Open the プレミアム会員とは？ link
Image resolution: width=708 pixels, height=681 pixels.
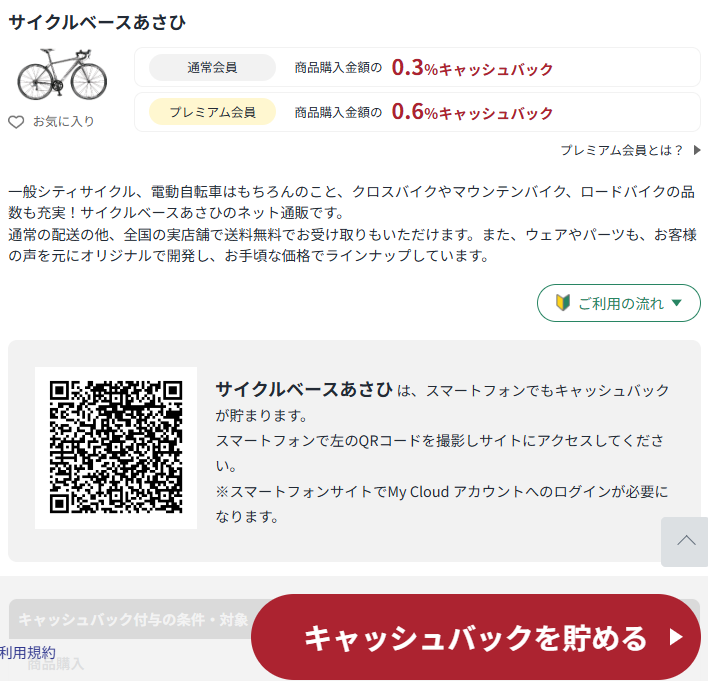pos(621,150)
